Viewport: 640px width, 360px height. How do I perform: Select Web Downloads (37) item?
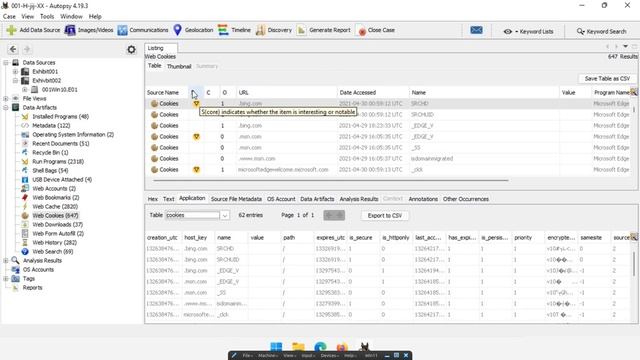coord(58,224)
